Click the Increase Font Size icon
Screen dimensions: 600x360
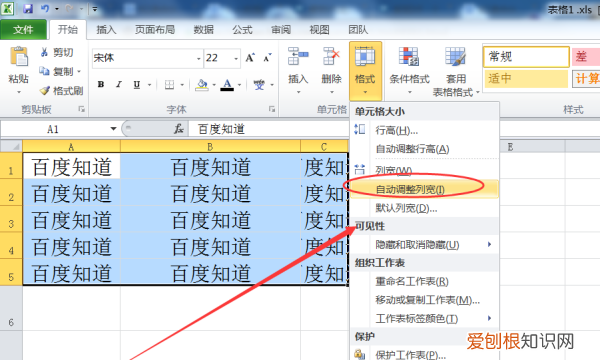250,58
